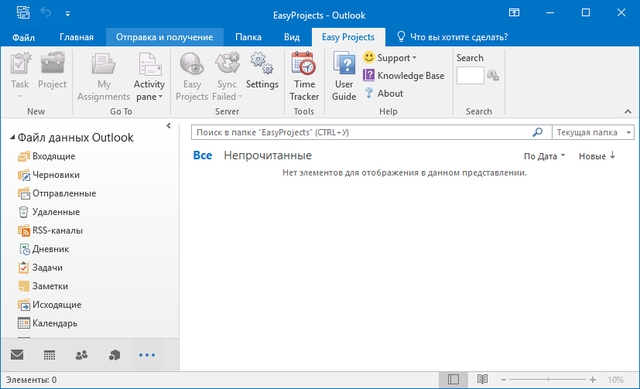Open the Текущая папка scope dropdown
The width and height of the screenshot is (640, 389).
coord(593,132)
